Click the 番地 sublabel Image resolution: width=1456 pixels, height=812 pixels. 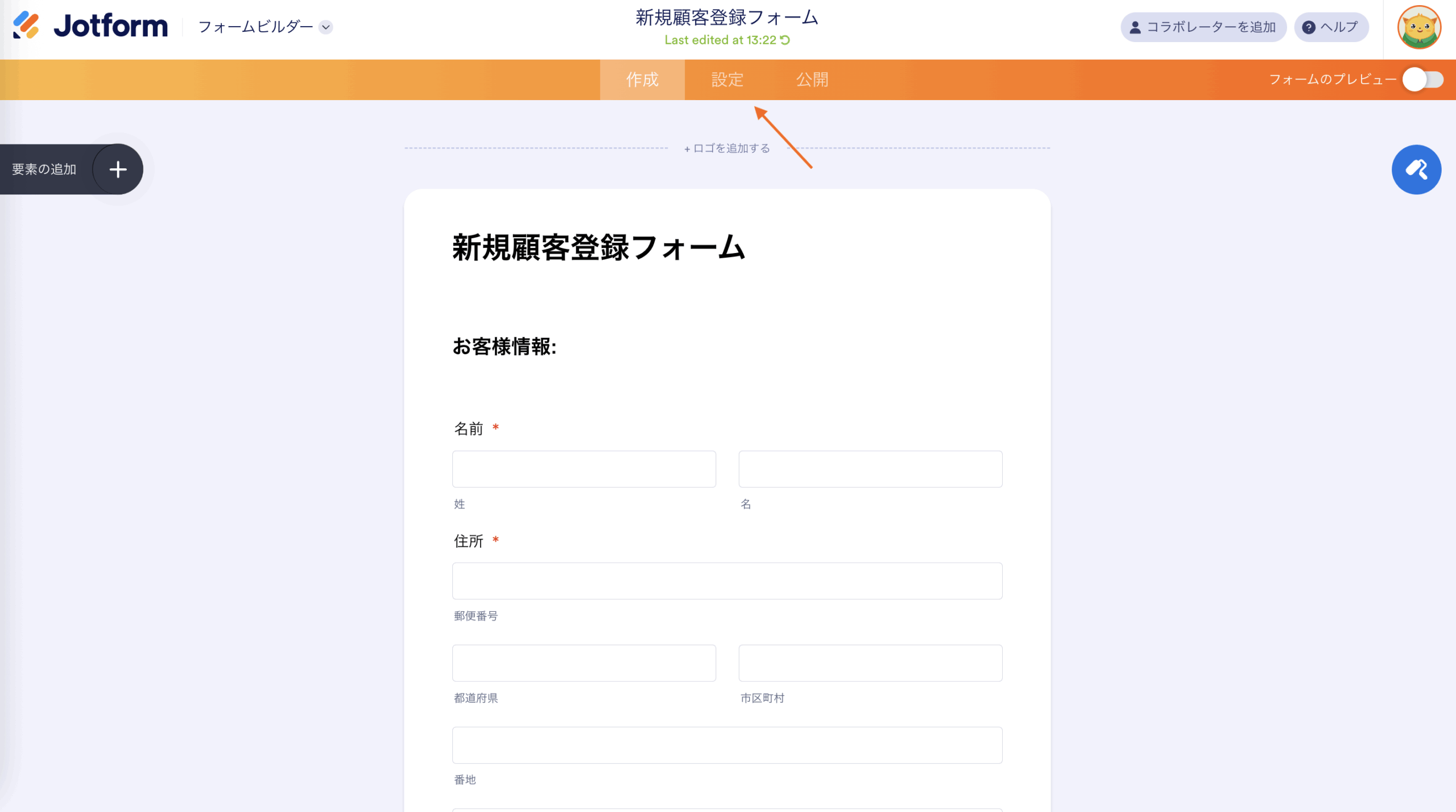[x=465, y=780]
